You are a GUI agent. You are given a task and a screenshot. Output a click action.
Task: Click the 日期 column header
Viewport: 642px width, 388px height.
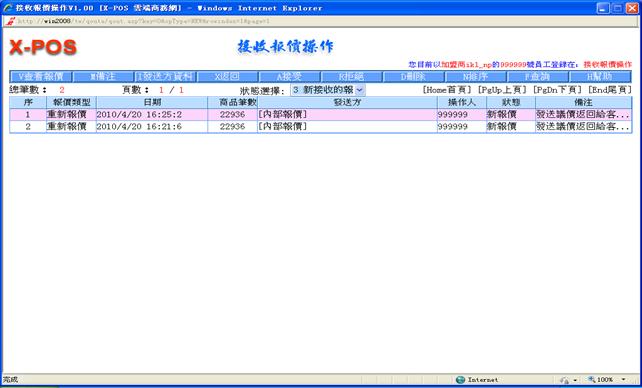pyautogui.click(x=152, y=102)
